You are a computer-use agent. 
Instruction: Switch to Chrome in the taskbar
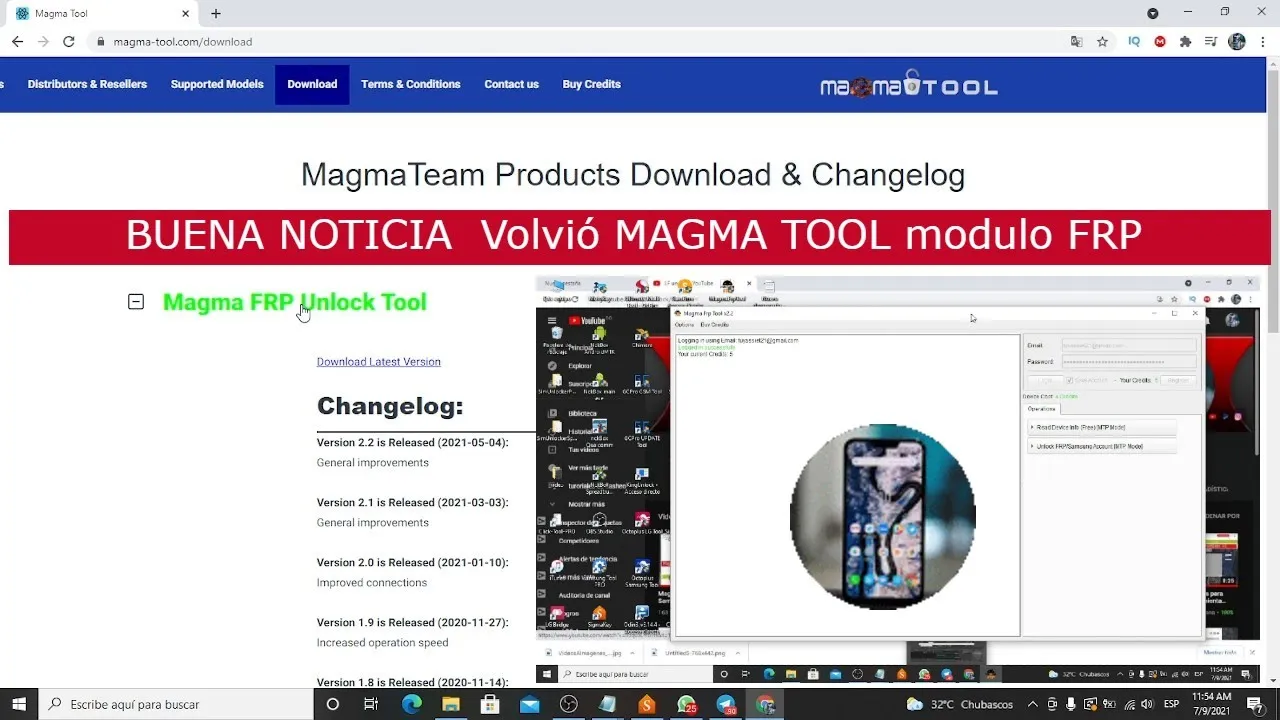(x=765, y=704)
